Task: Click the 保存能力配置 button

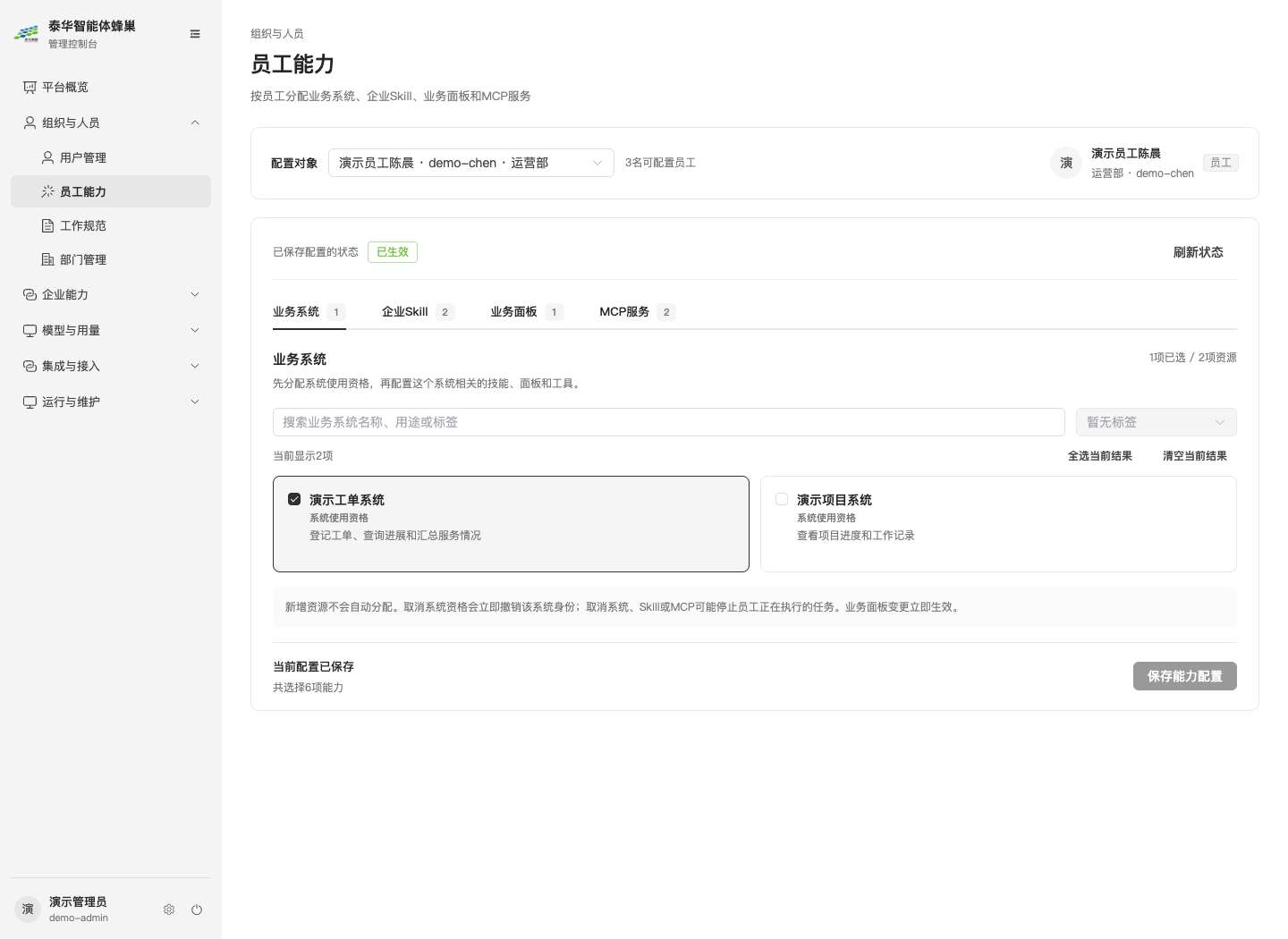Action: 1185,676
